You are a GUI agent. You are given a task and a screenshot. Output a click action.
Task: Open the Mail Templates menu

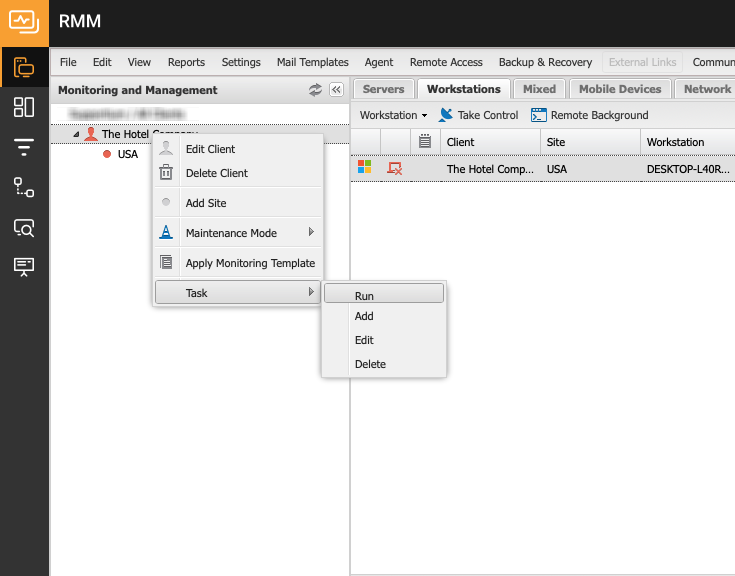pos(313,62)
